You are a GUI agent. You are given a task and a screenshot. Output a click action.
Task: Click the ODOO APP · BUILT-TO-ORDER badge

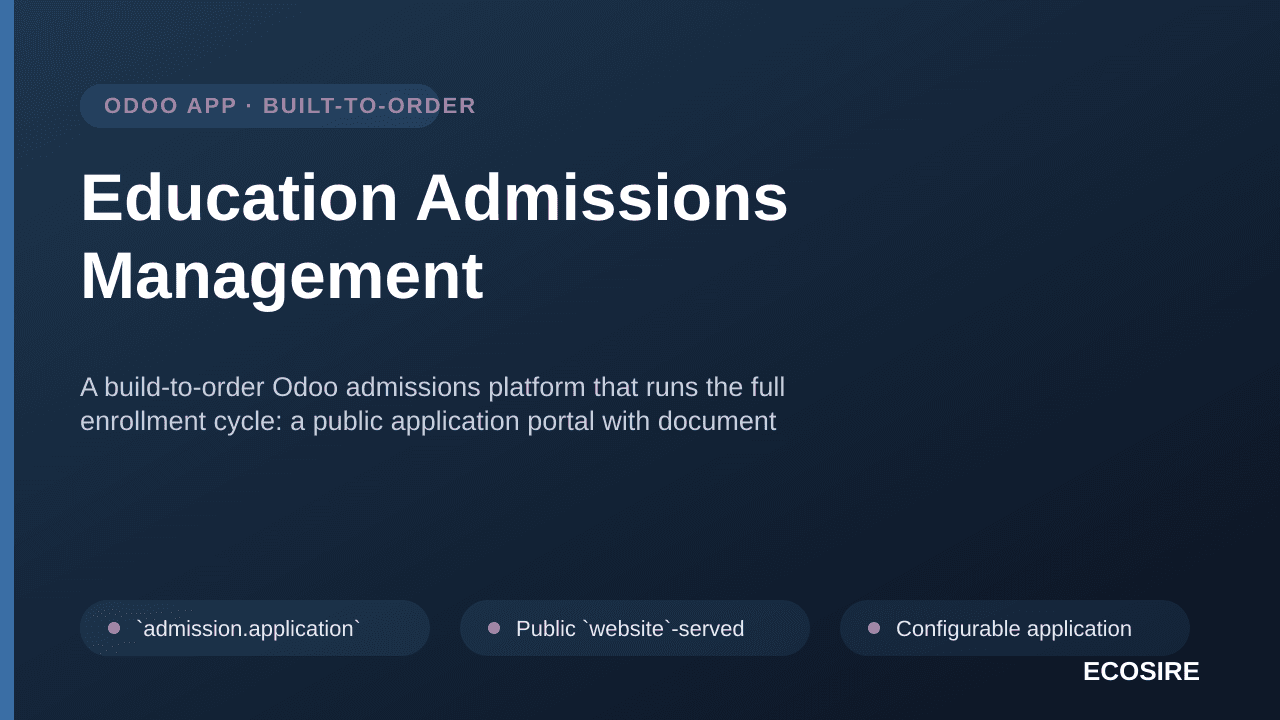tap(260, 106)
